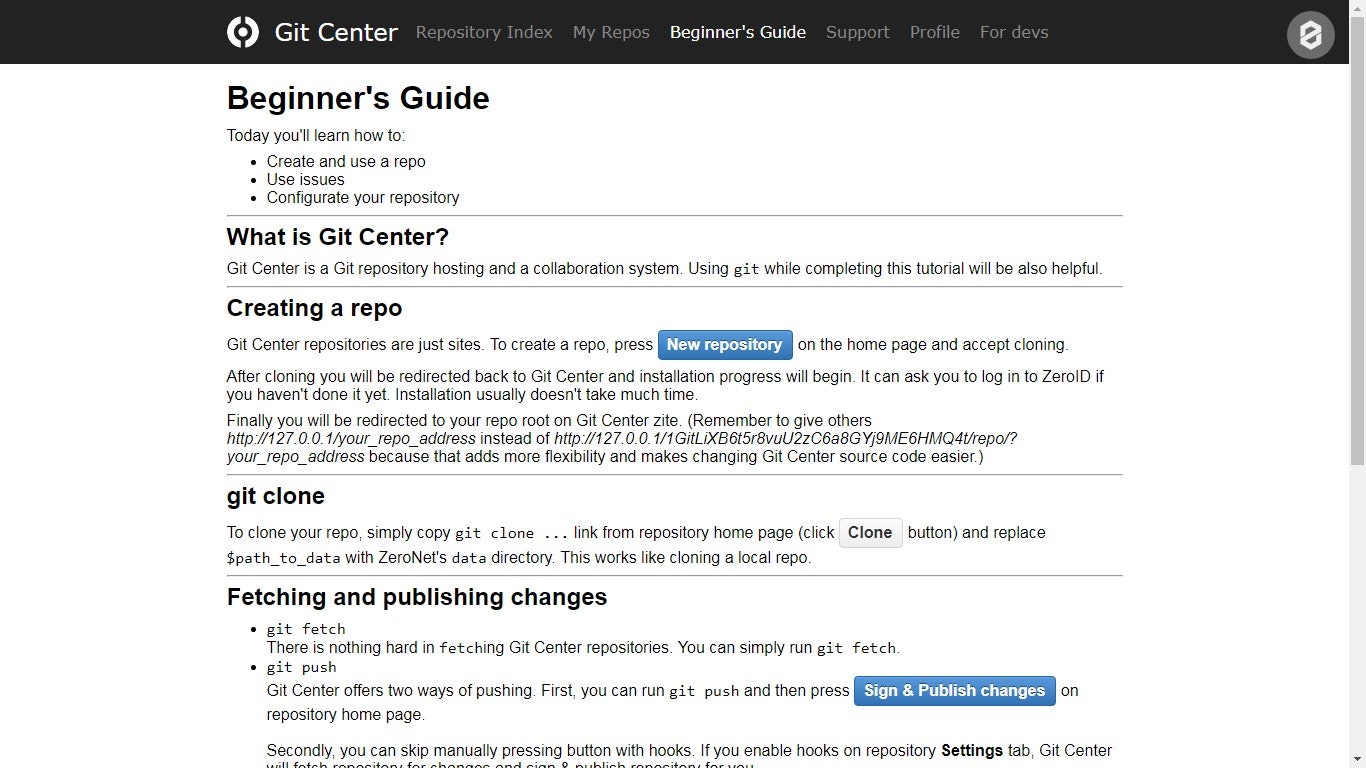Click the Clone button

pos(869,533)
